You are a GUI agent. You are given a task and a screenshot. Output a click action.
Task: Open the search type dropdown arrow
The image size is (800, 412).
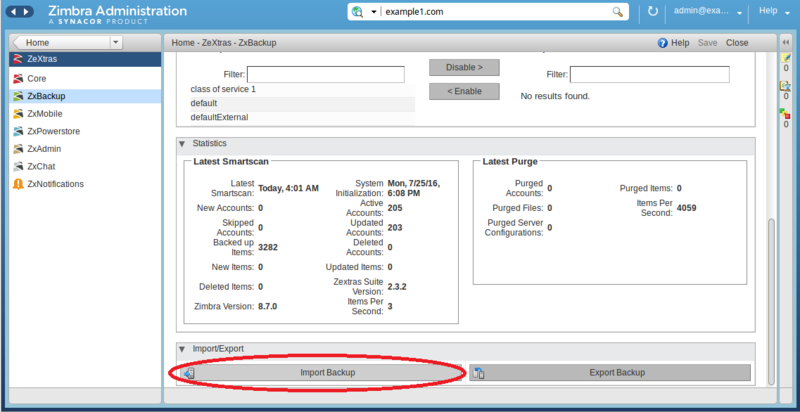click(373, 12)
